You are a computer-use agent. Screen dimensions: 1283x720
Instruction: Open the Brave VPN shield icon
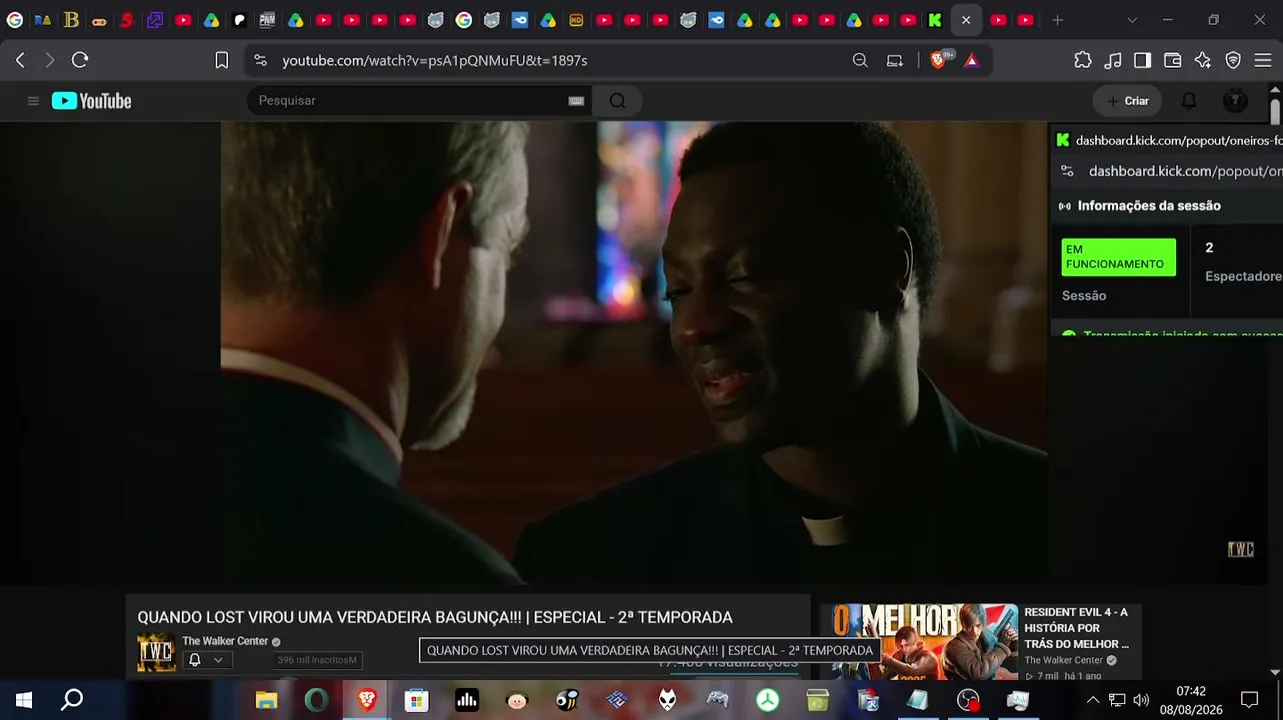tap(1233, 60)
